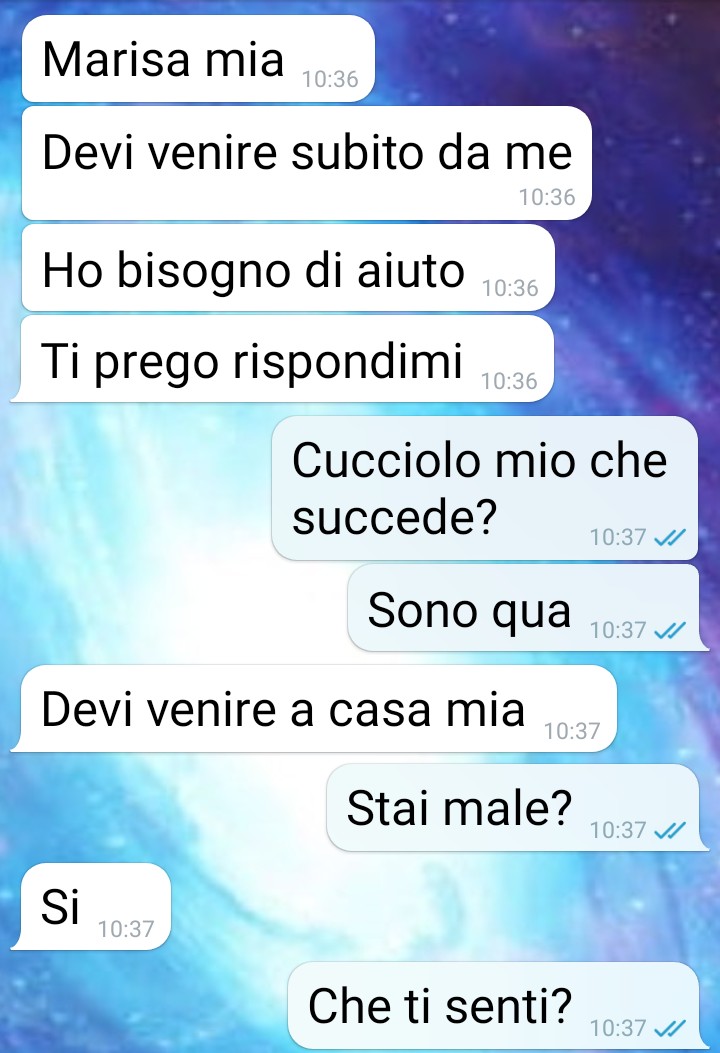The height and width of the screenshot is (1053, 720).
Task: Tap the "Sono qua" sent message
Action: pyautogui.click(x=528, y=608)
